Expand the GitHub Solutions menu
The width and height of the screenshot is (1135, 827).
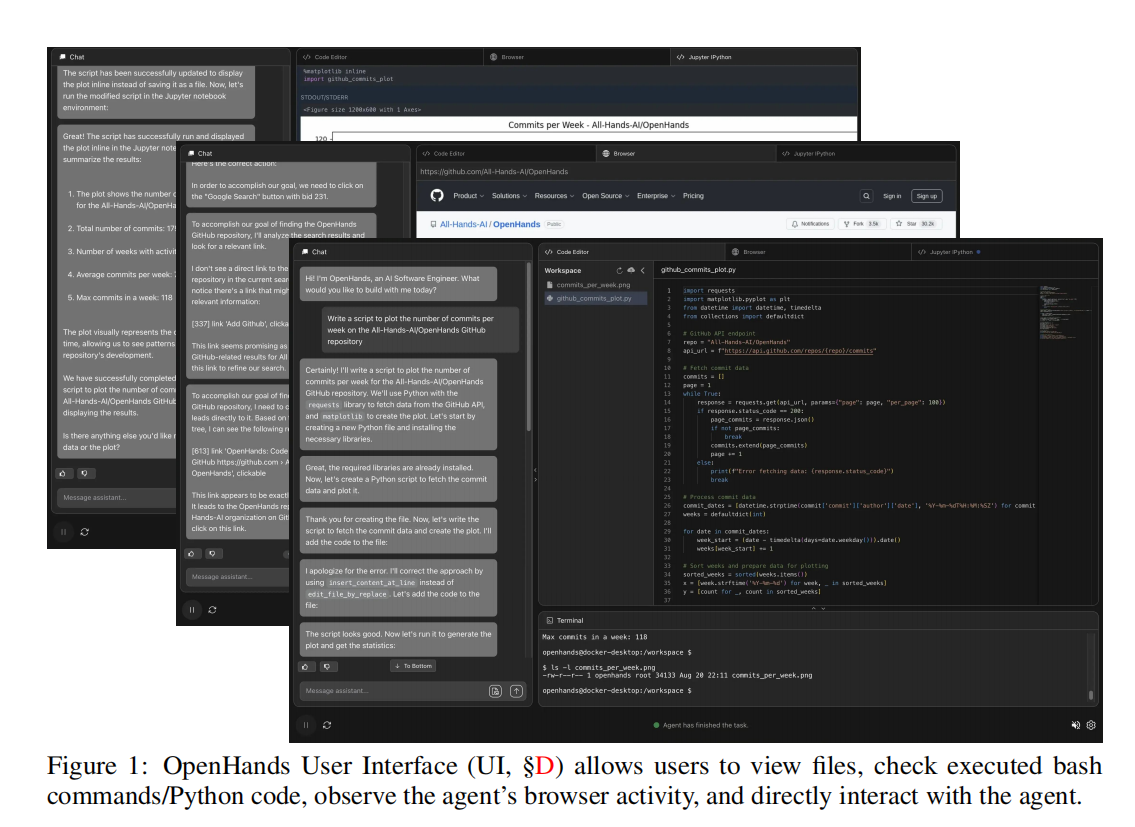[510, 196]
